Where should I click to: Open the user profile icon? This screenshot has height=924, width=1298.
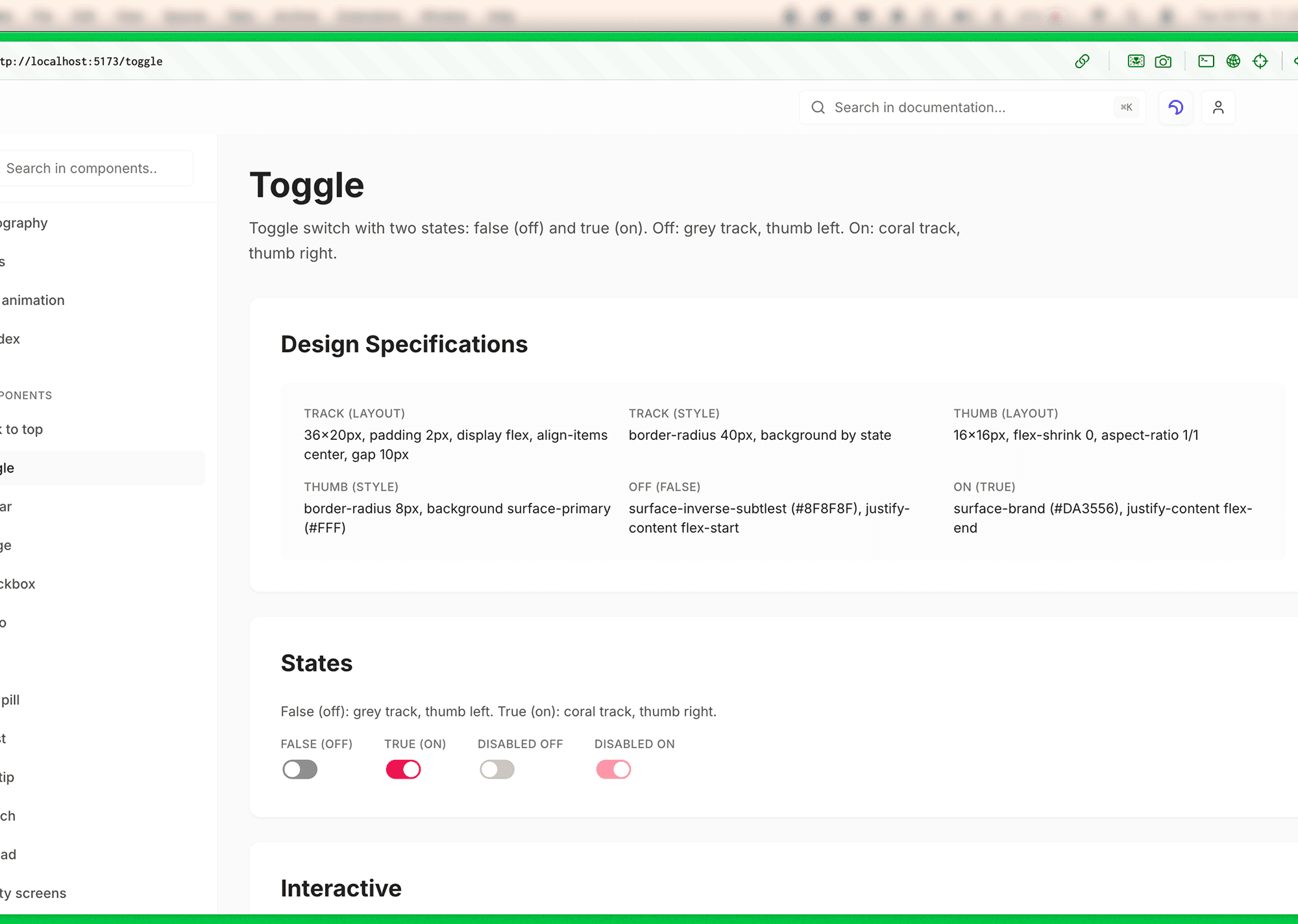tap(1218, 108)
